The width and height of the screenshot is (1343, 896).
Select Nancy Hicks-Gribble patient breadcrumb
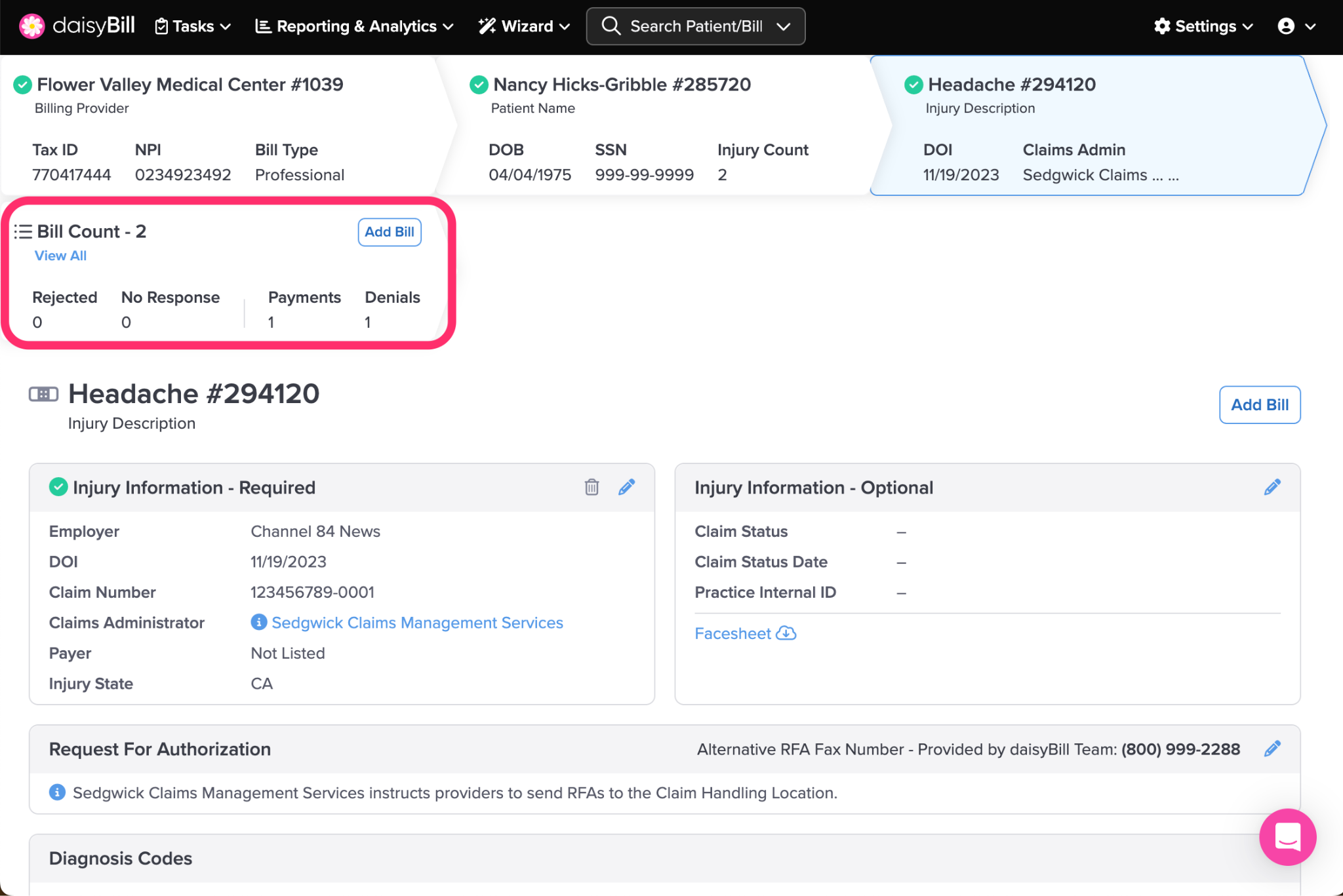[621, 85]
